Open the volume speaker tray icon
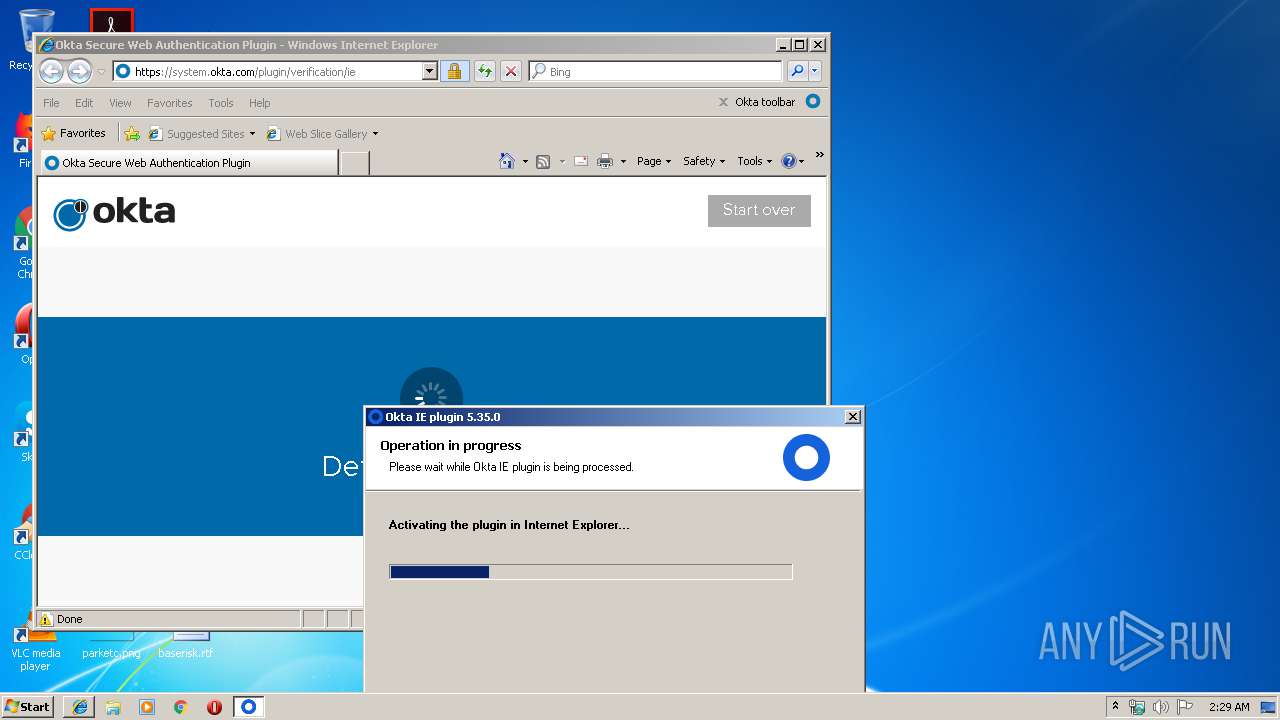 point(1160,707)
